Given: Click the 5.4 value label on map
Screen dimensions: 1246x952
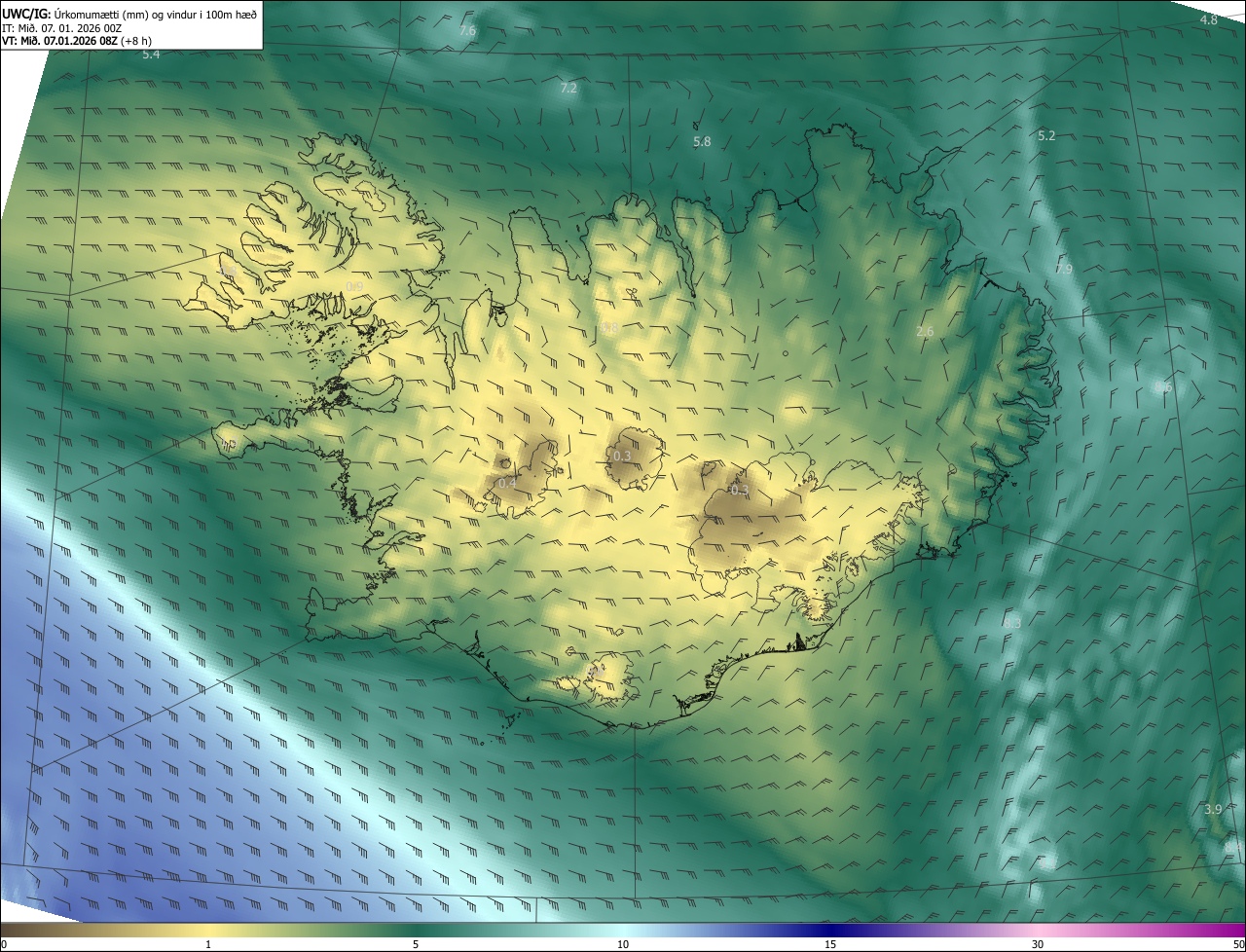Looking at the screenshot, I should click(x=151, y=55).
